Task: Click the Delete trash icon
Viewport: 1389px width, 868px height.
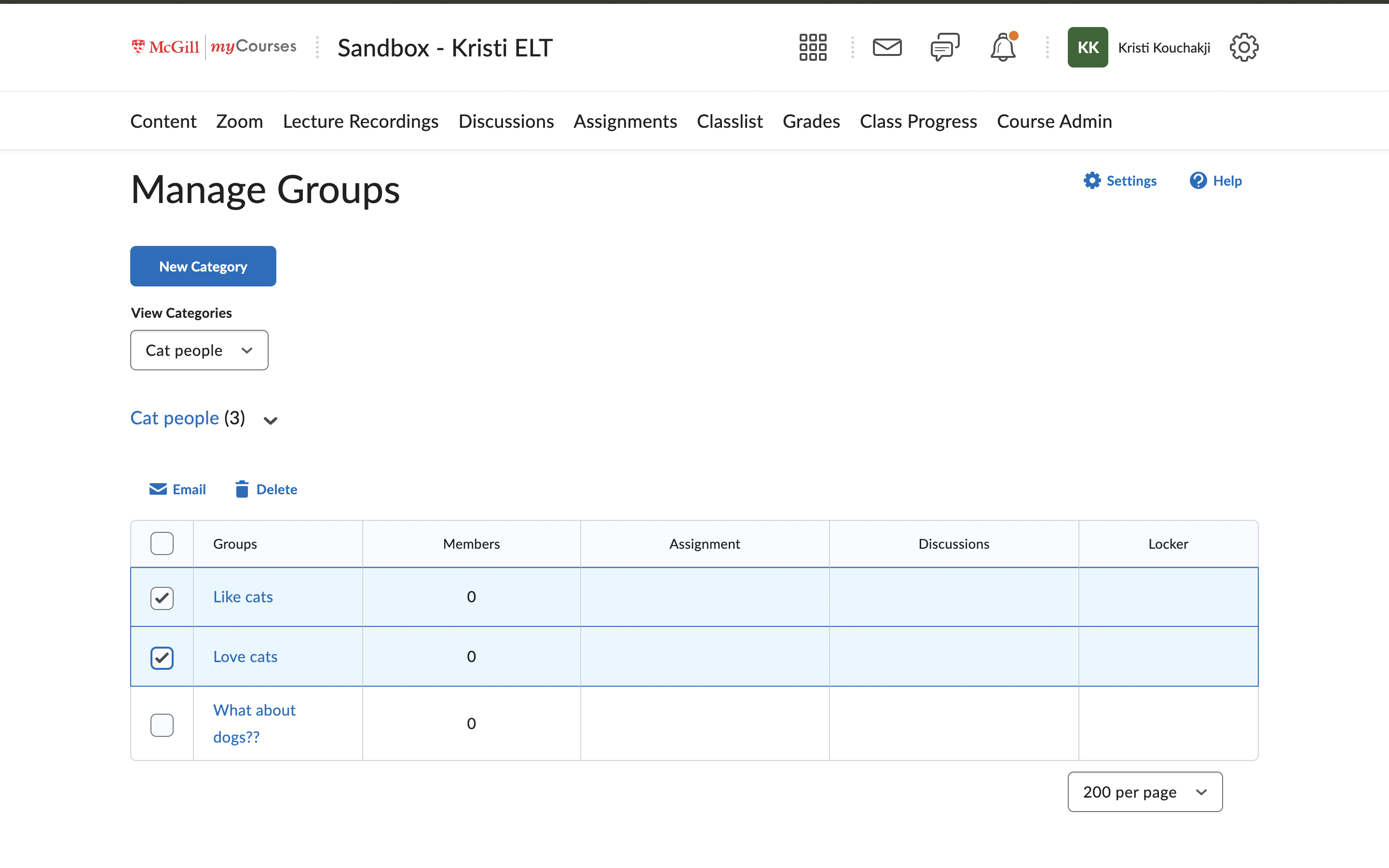Action: pyautogui.click(x=266, y=488)
